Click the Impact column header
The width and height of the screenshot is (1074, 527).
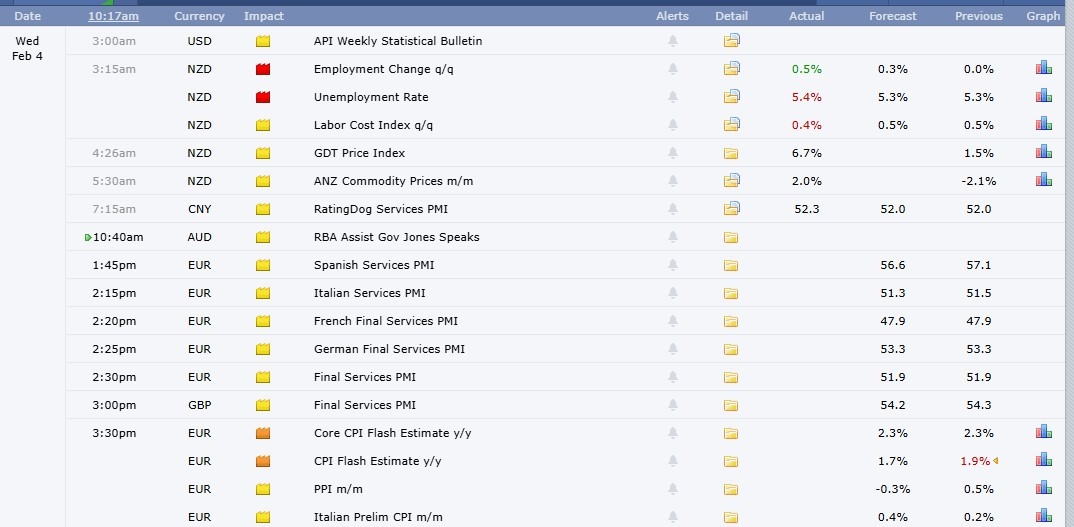[263, 16]
